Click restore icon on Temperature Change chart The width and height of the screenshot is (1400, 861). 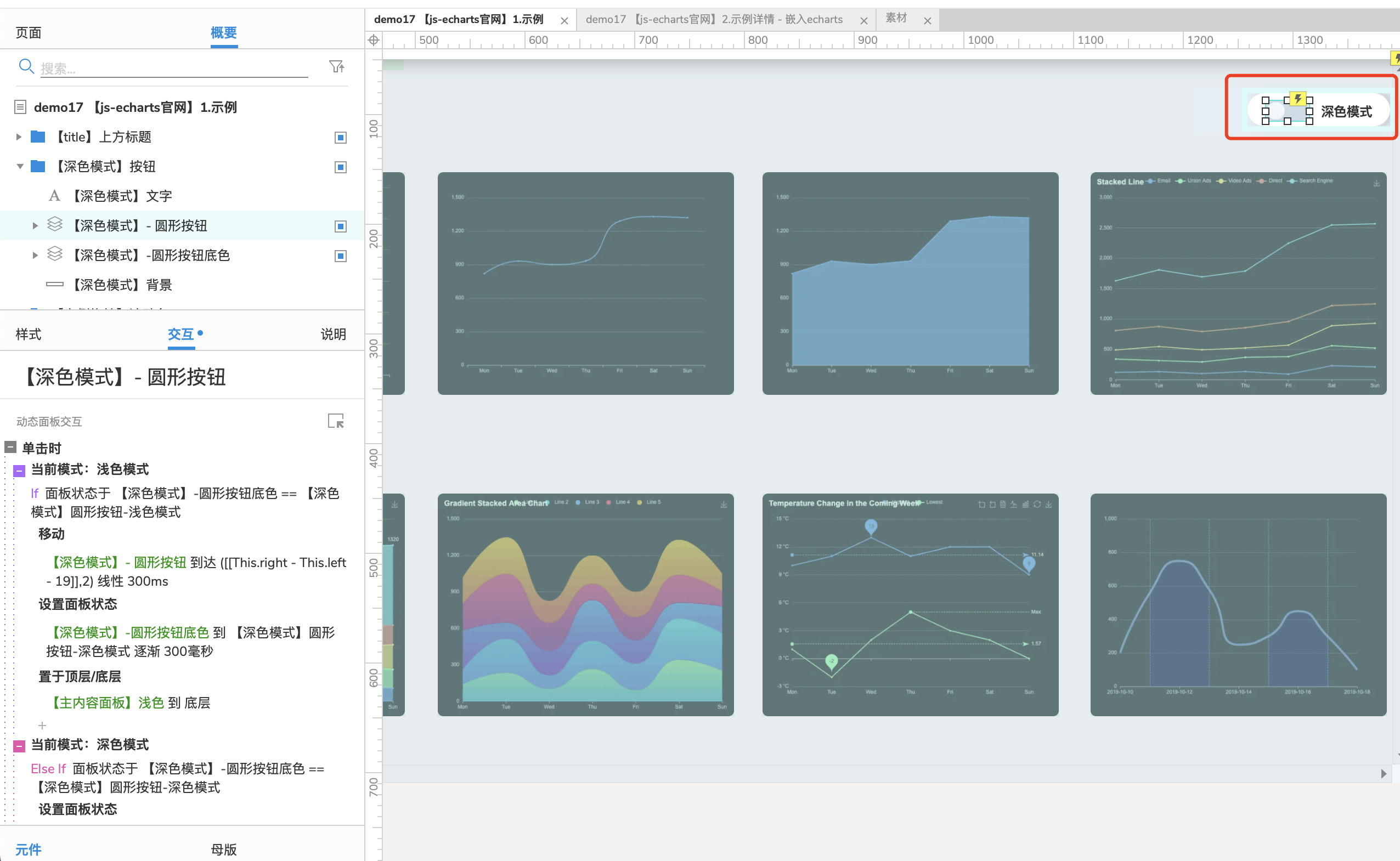click(1037, 504)
